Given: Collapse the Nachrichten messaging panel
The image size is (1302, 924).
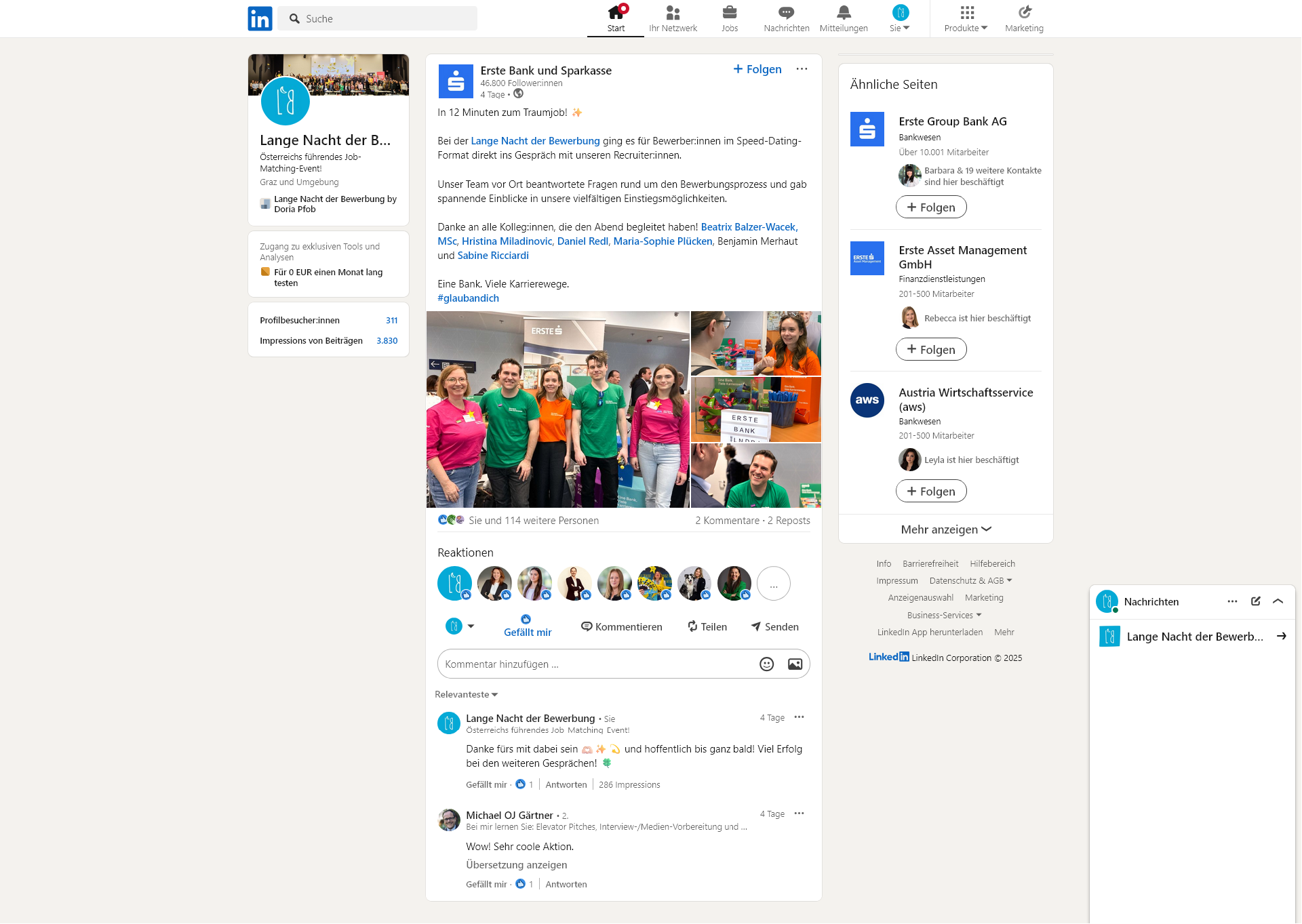Looking at the screenshot, I should 1278,601.
